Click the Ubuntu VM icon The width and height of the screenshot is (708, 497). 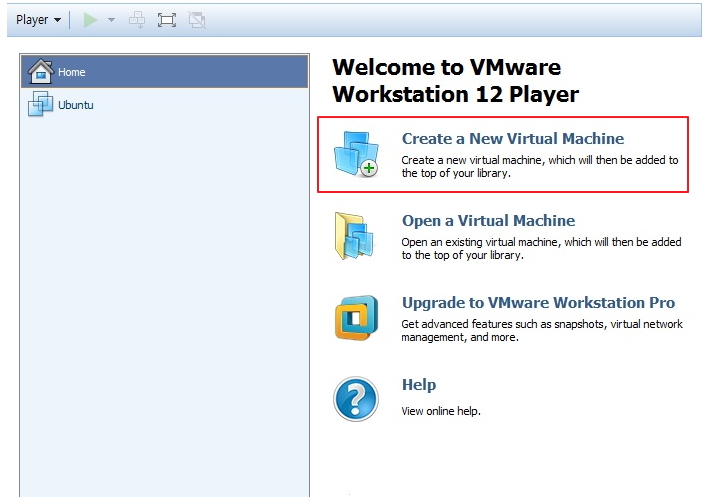(x=41, y=104)
